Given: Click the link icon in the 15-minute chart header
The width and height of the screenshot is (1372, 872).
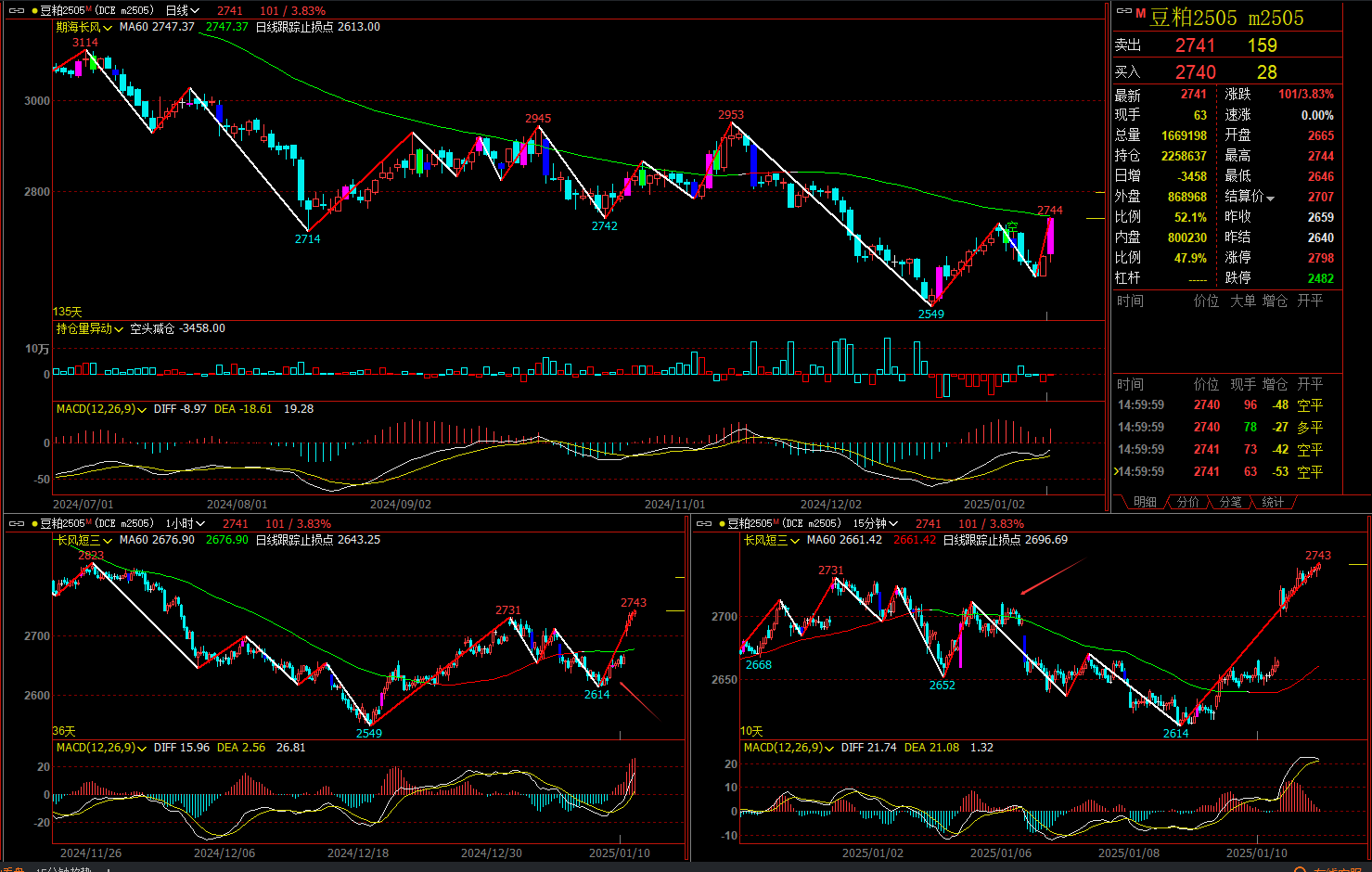Looking at the screenshot, I should point(703,524).
